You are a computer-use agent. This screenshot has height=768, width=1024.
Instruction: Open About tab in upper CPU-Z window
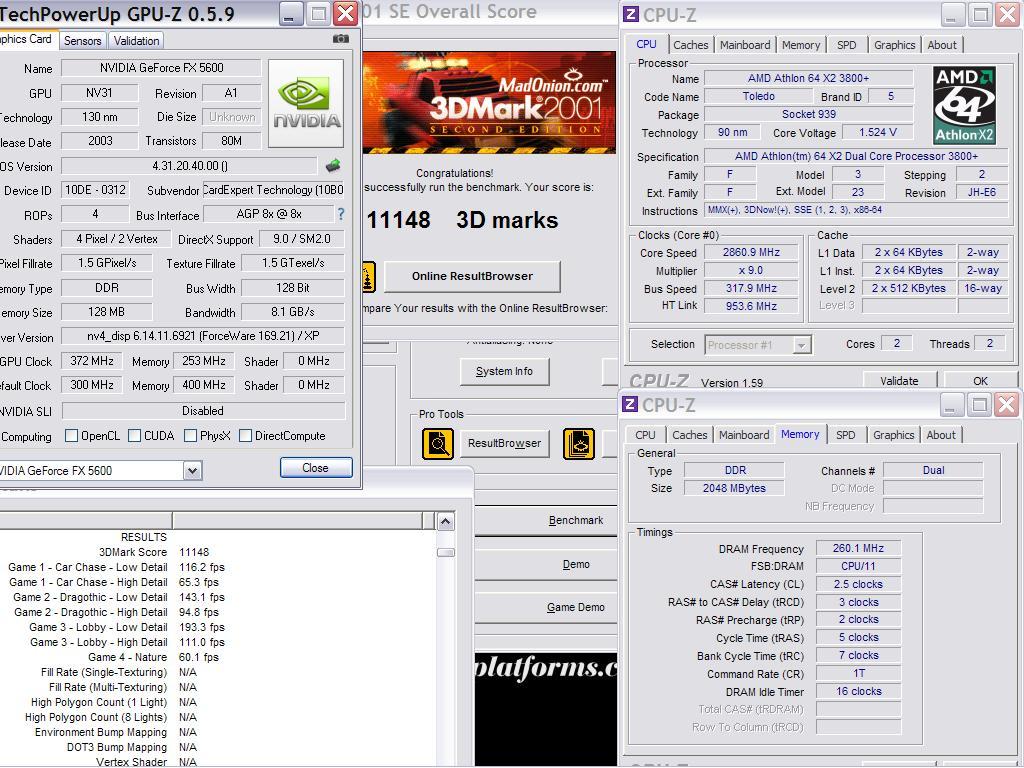pos(942,45)
